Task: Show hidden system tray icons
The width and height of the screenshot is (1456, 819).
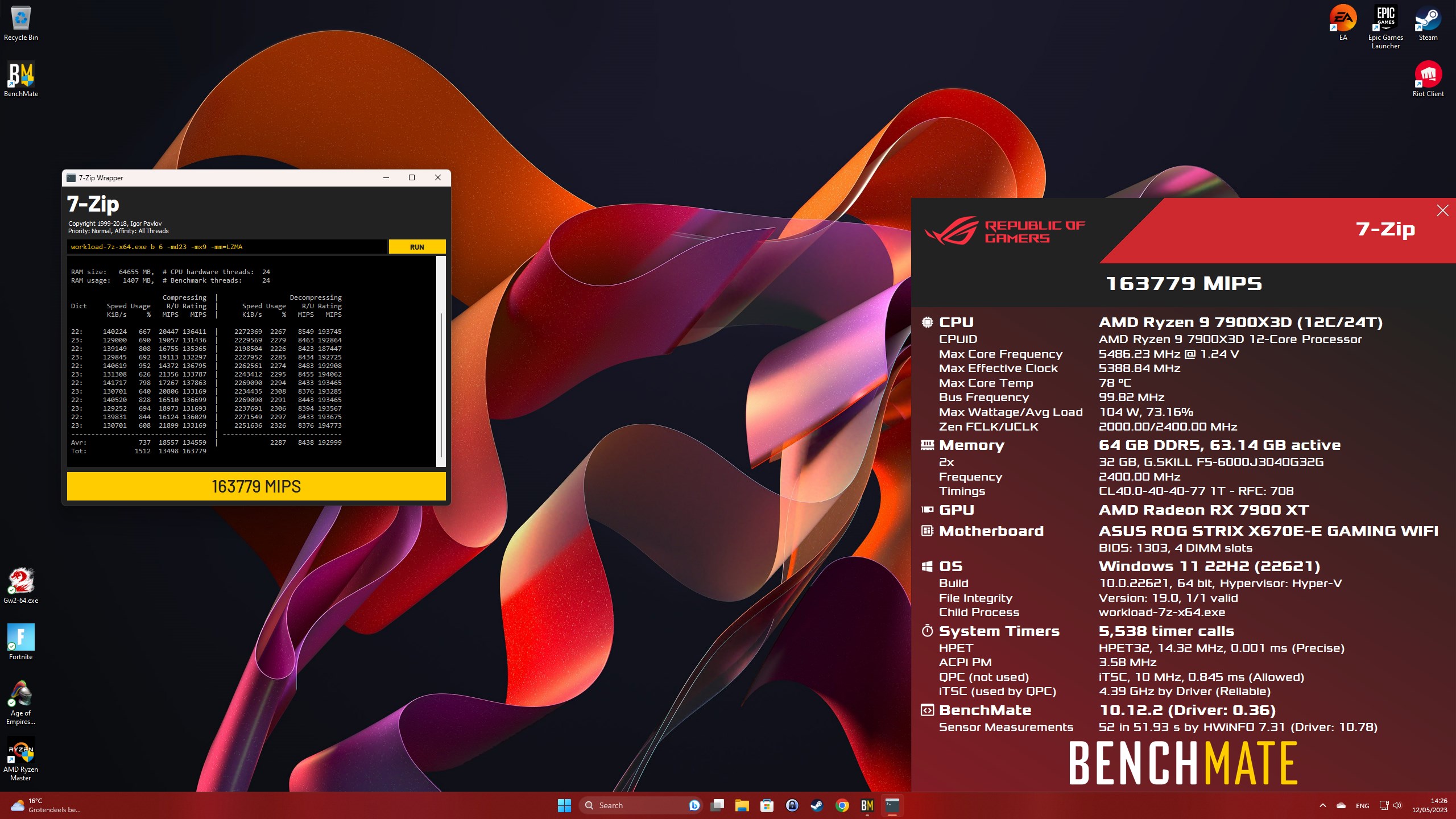Action: [x=1322, y=805]
